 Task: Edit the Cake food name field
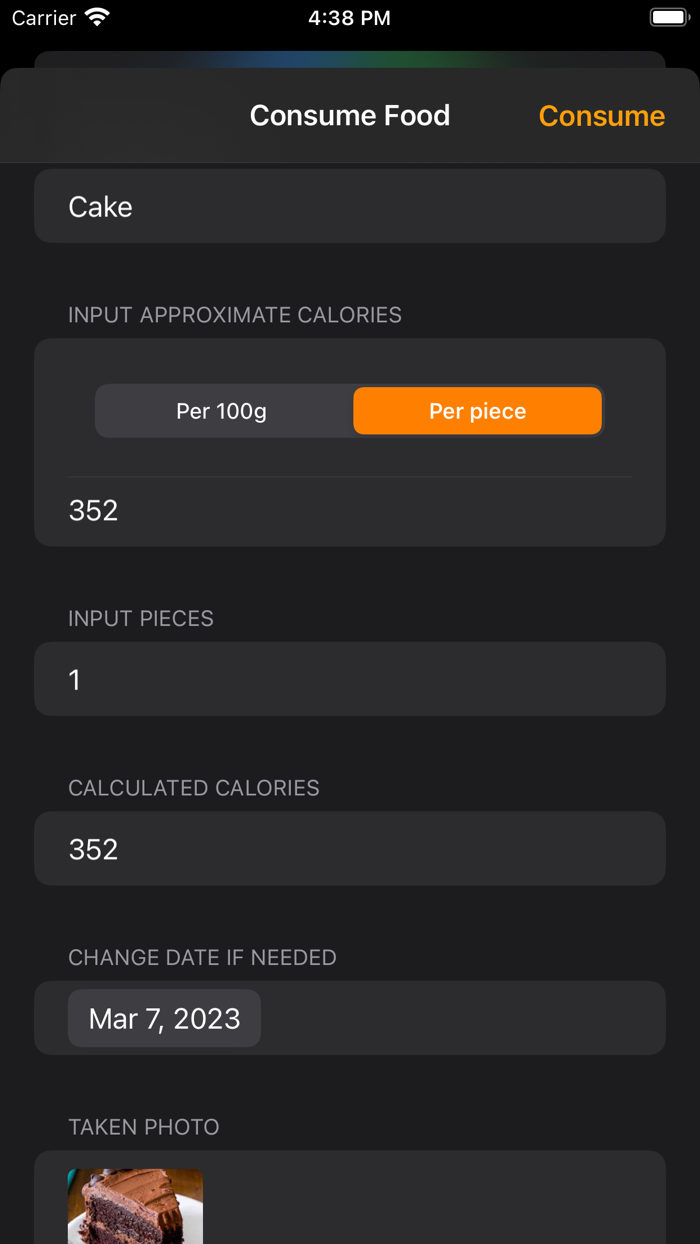pyautogui.click(x=350, y=206)
